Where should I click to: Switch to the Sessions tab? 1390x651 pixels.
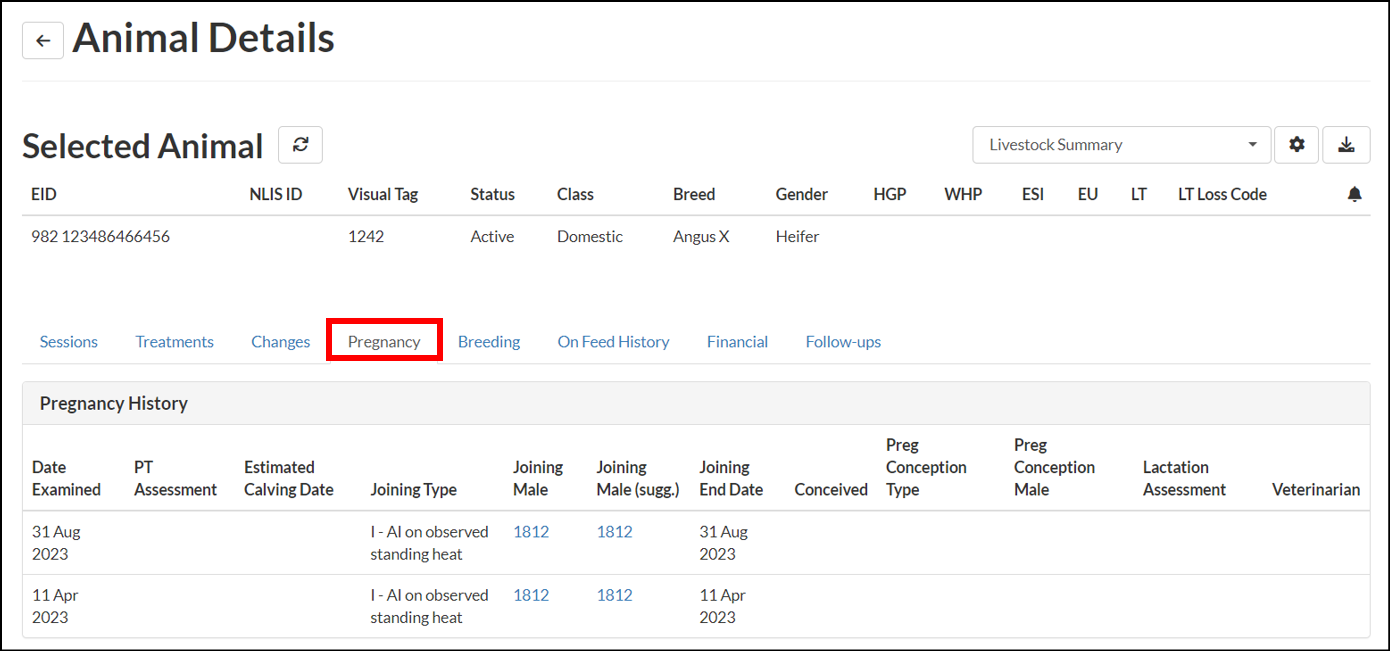(x=69, y=342)
